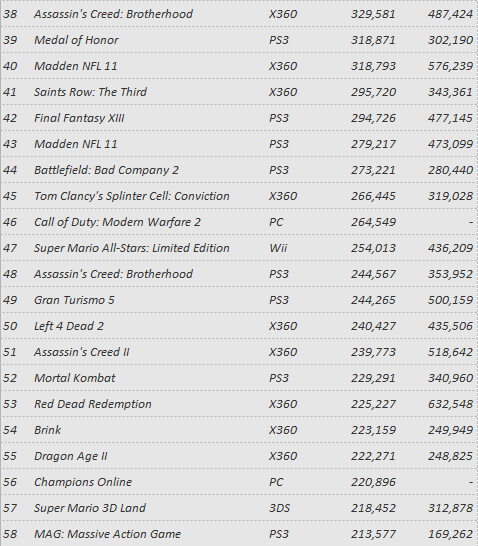This screenshot has height=546, width=478.
Task: Click Red Dead Redemption game title
Action: coord(93,404)
